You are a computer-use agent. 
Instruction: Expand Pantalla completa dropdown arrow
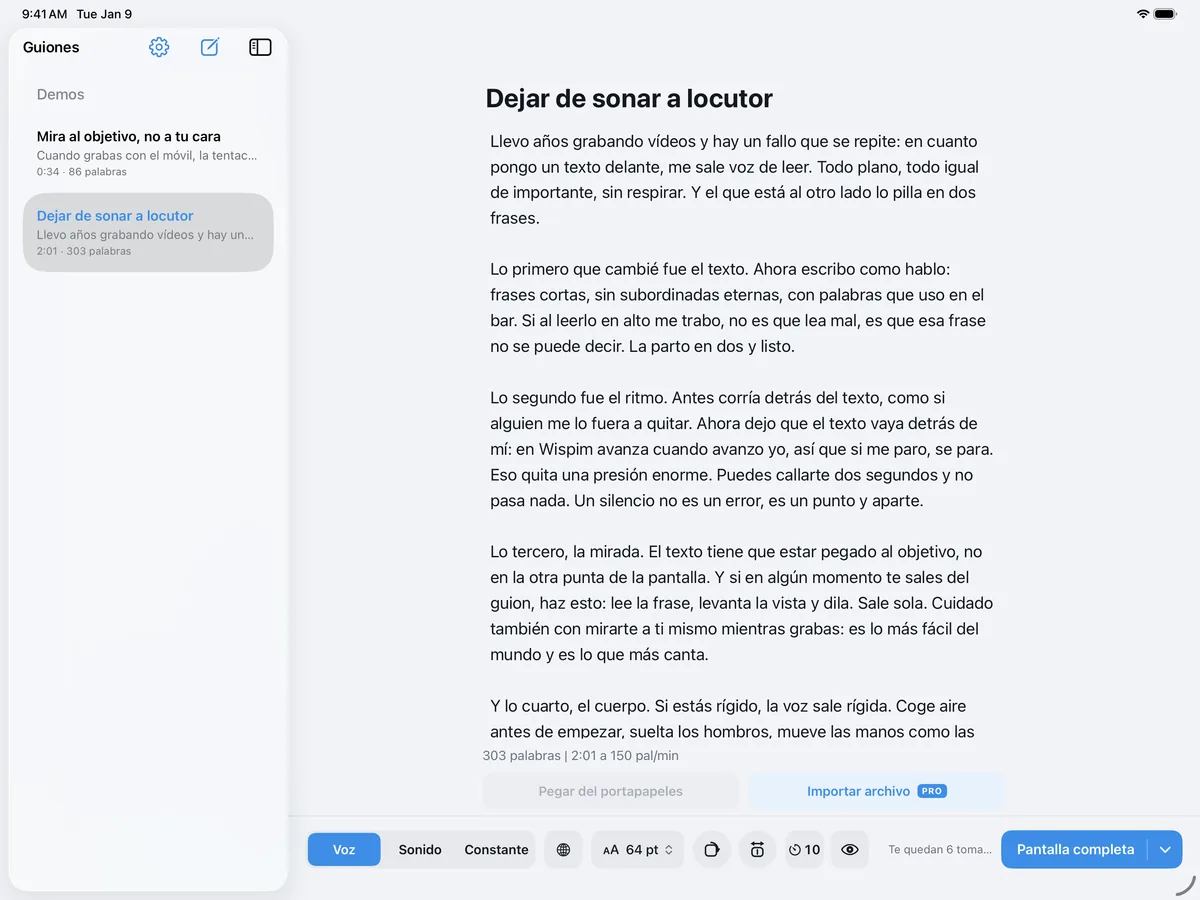1165,850
